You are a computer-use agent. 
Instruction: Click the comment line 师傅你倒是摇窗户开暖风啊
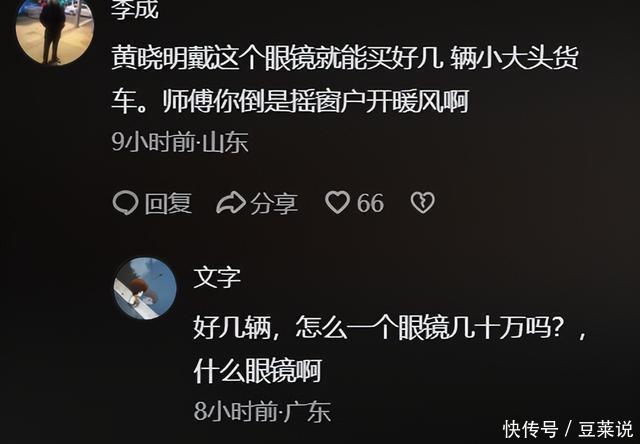[x=316, y=101]
